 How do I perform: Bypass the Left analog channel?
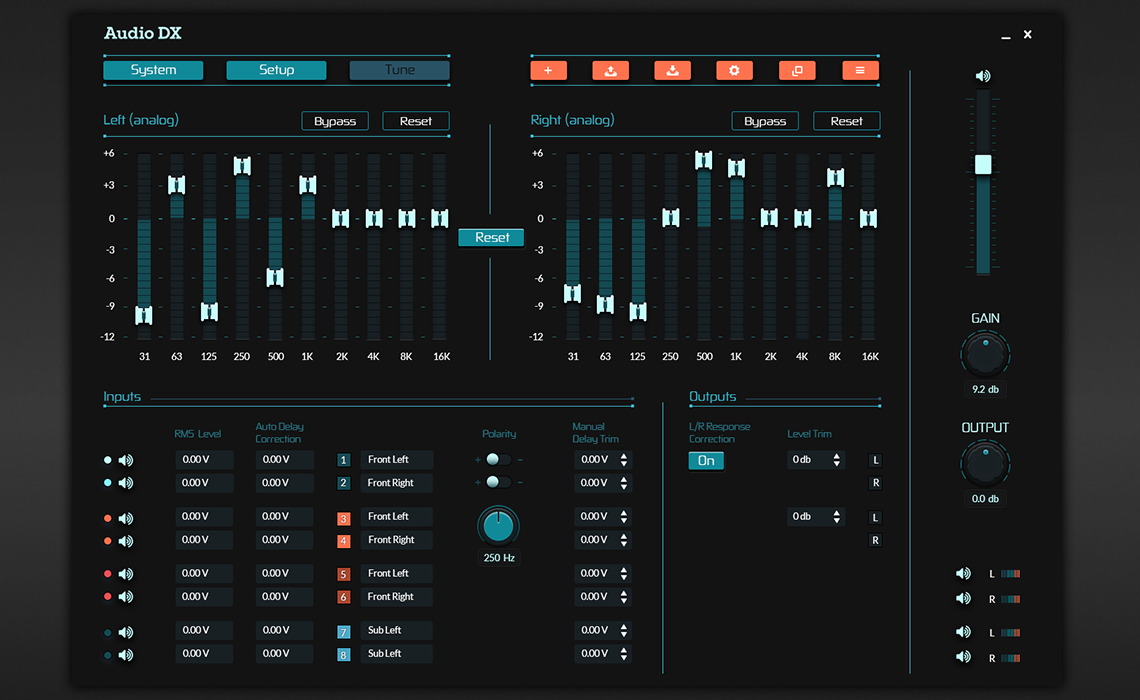pos(335,120)
